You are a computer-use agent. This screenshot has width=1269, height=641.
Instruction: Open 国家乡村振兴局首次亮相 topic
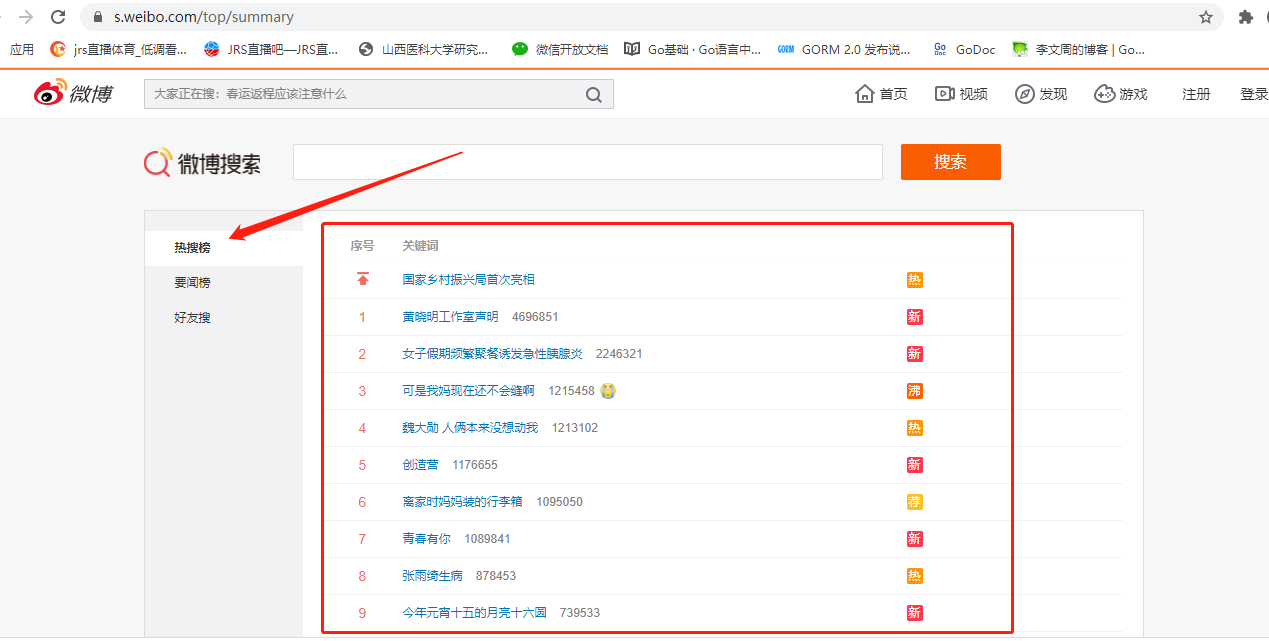468,280
